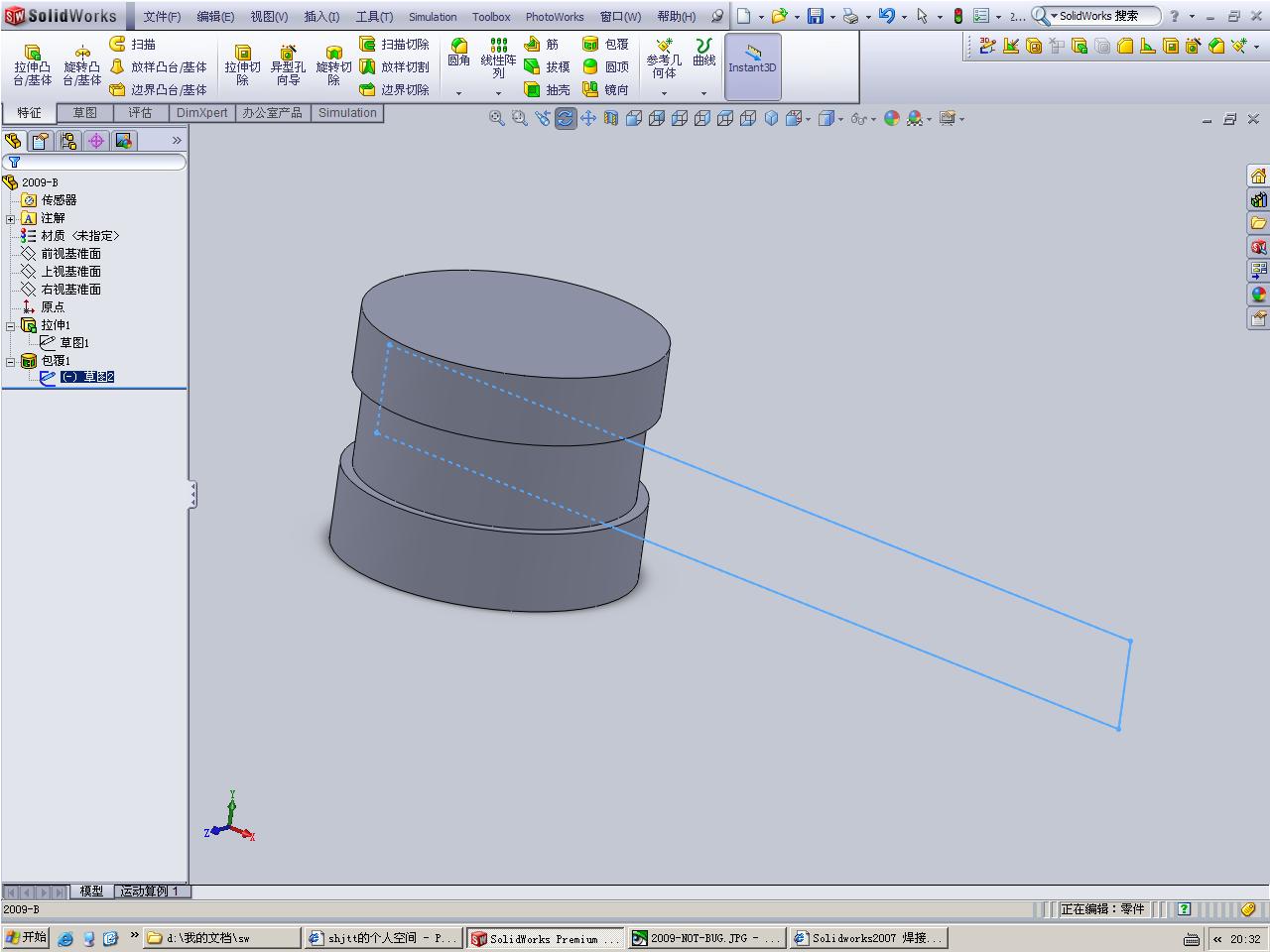Switch to the 运动算例 1 tab
Screen dimensions: 1270x952
point(150,892)
